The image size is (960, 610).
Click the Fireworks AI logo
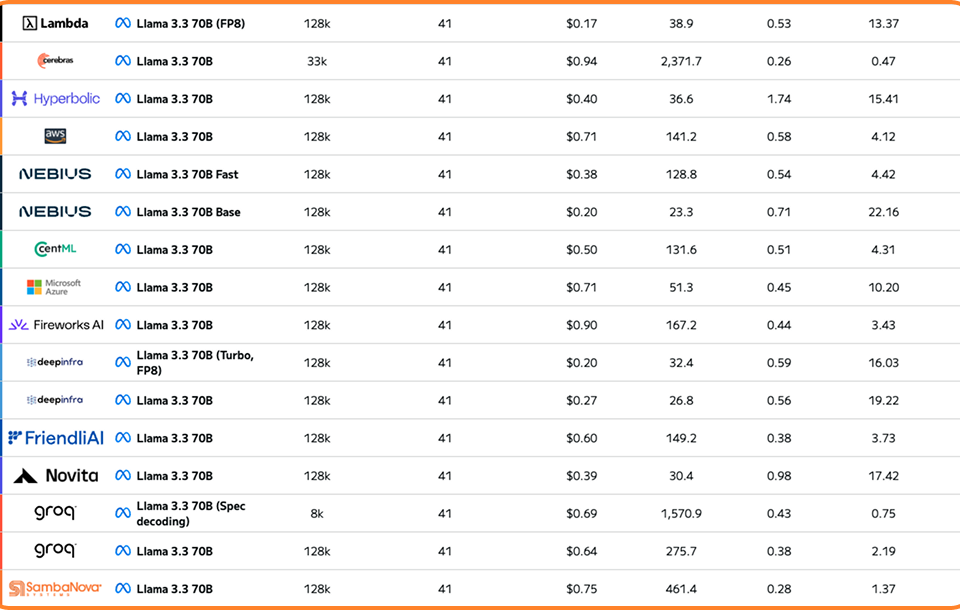click(x=55, y=325)
